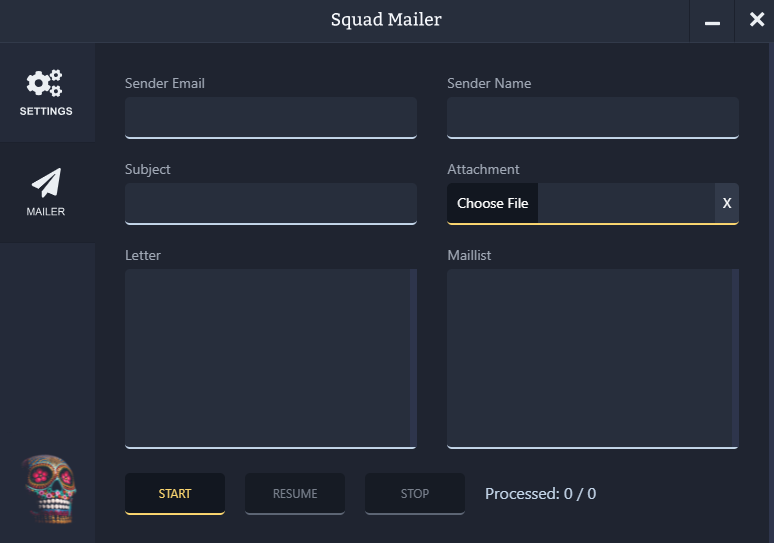
Task: Click the colorful skull logo
Action: pyautogui.click(x=47, y=489)
